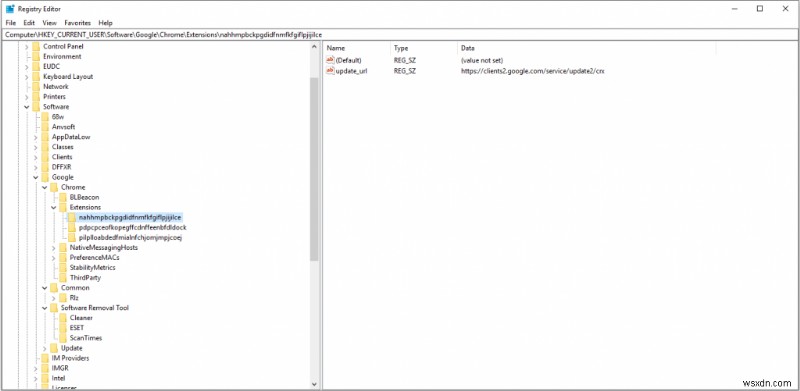Expand the EUDC key
800x391 pixels.
27,66
